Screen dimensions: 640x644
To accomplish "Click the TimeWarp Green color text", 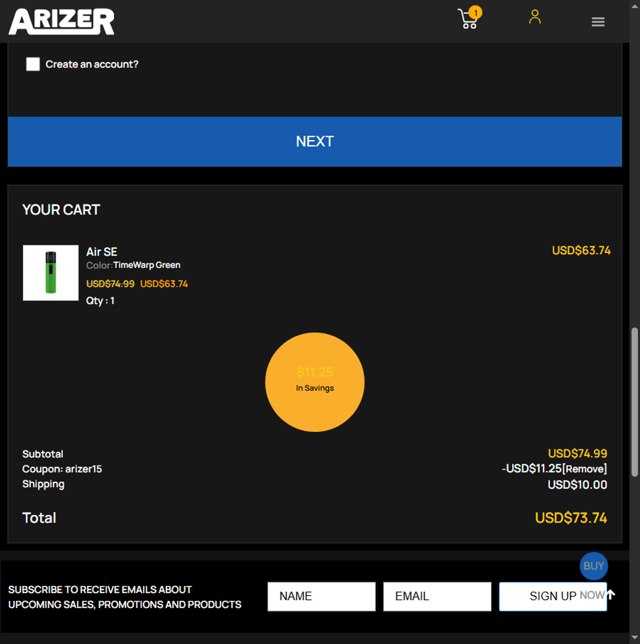I will 147,265.
